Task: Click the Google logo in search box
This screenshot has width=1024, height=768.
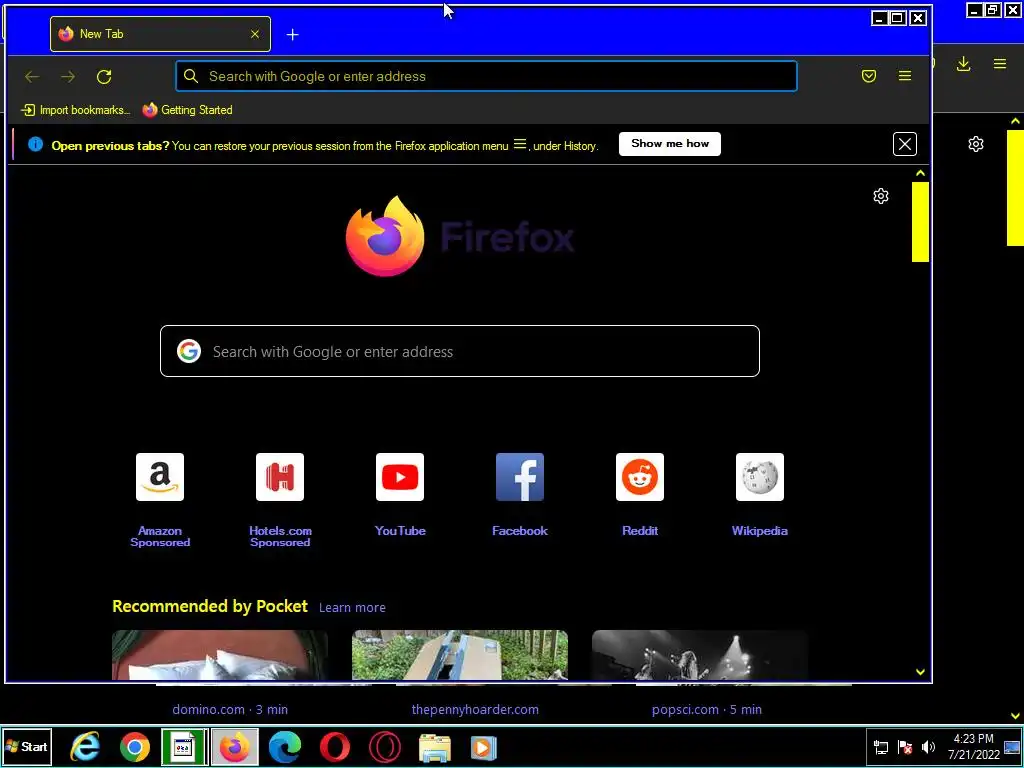Action: [x=189, y=351]
